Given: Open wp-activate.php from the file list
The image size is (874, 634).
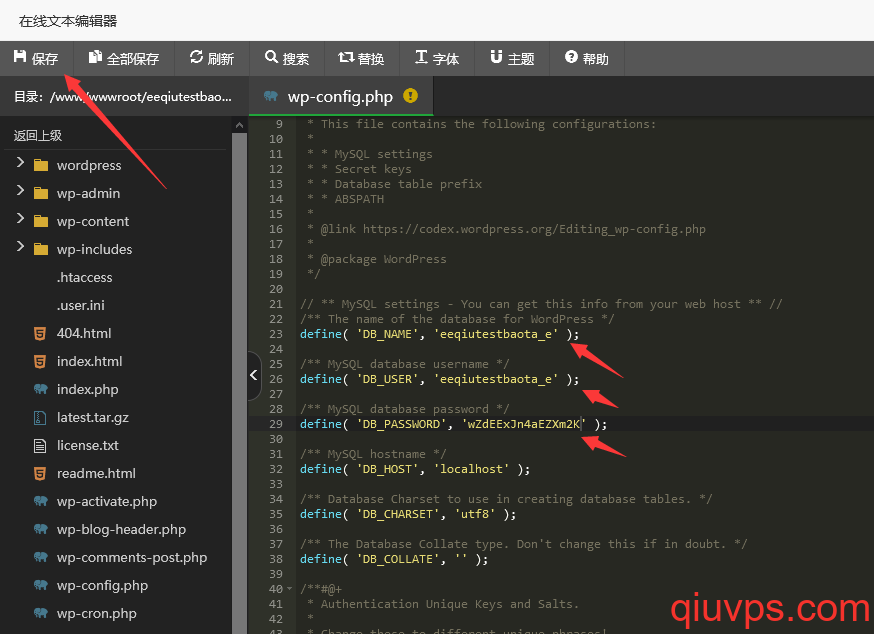Looking at the screenshot, I should 106,501.
